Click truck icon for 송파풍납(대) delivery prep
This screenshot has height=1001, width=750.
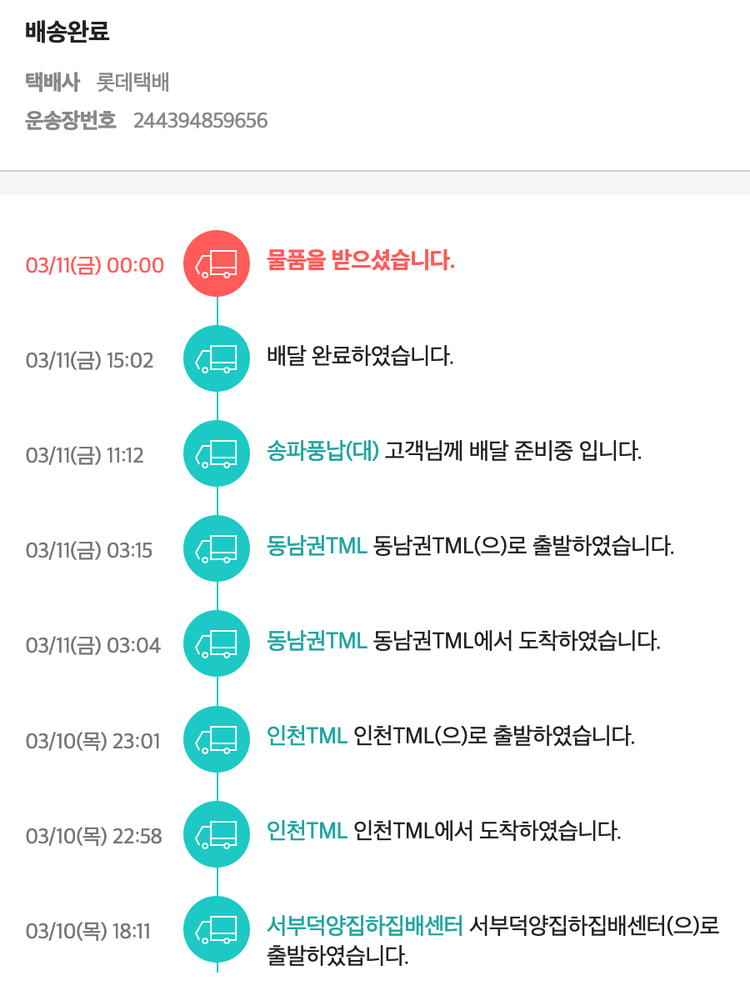pyautogui.click(x=217, y=454)
